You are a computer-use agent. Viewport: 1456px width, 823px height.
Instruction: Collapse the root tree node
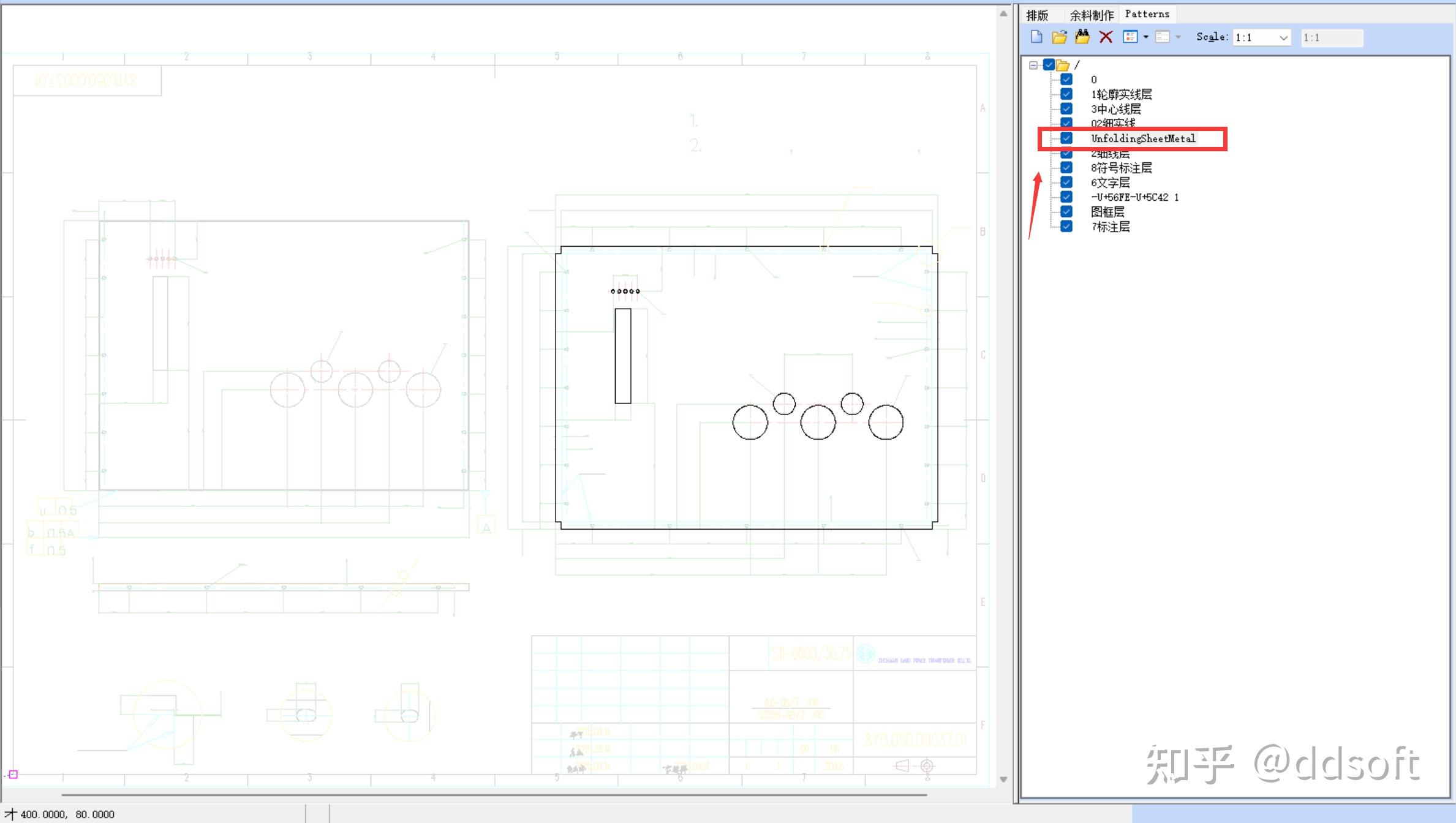pos(1033,65)
